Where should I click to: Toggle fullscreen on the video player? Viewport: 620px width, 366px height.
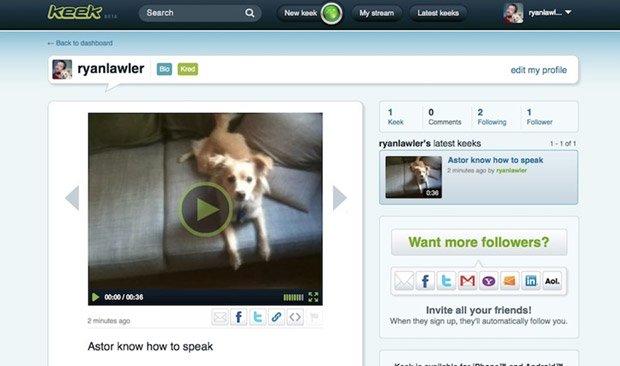[x=313, y=297]
